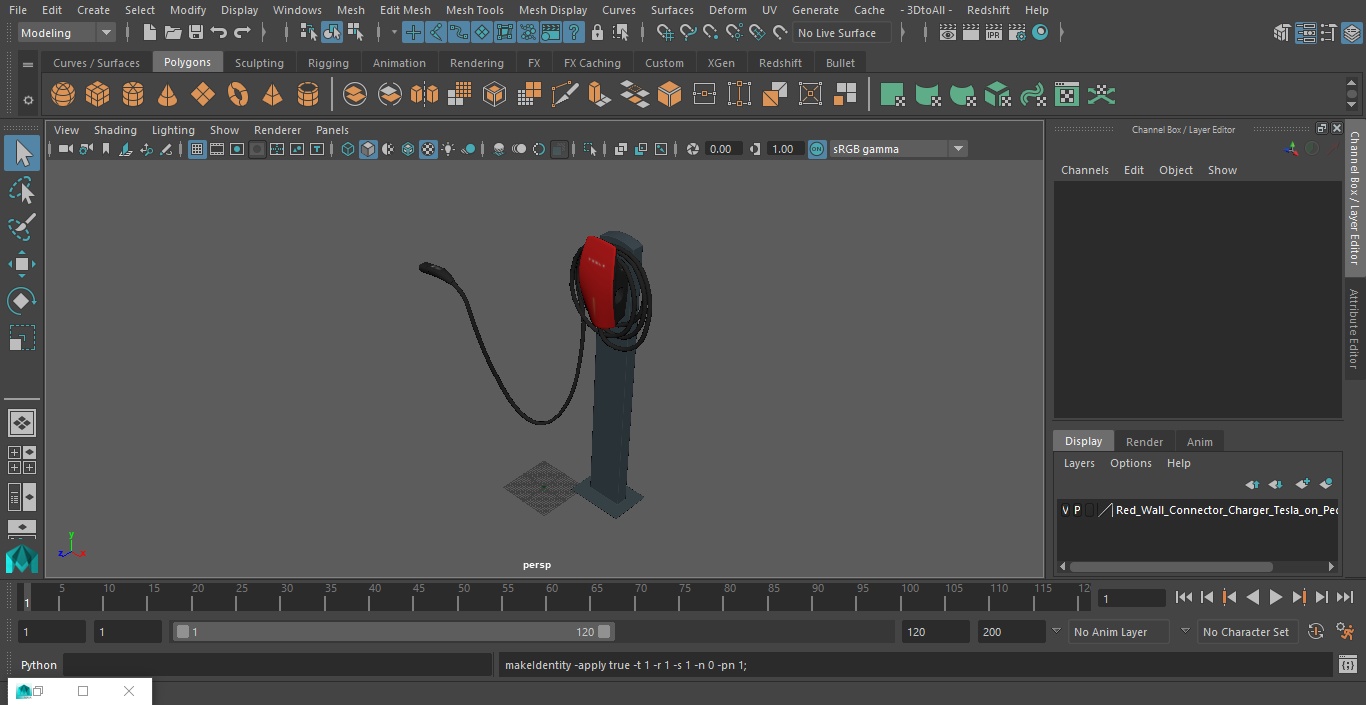The image size is (1366, 705).
Task: Toggle use all lights in the viewport
Action: [x=448, y=149]
